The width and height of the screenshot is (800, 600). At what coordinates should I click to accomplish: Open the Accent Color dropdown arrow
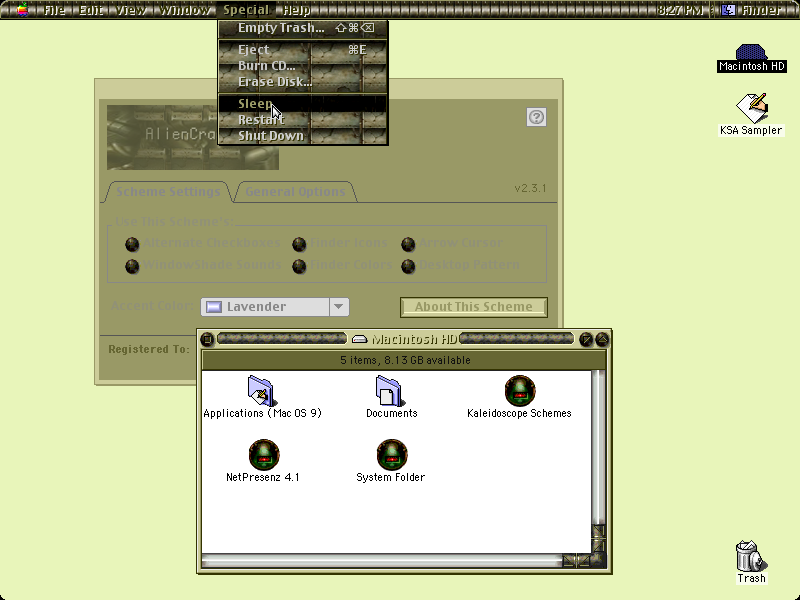coord(339,307)
